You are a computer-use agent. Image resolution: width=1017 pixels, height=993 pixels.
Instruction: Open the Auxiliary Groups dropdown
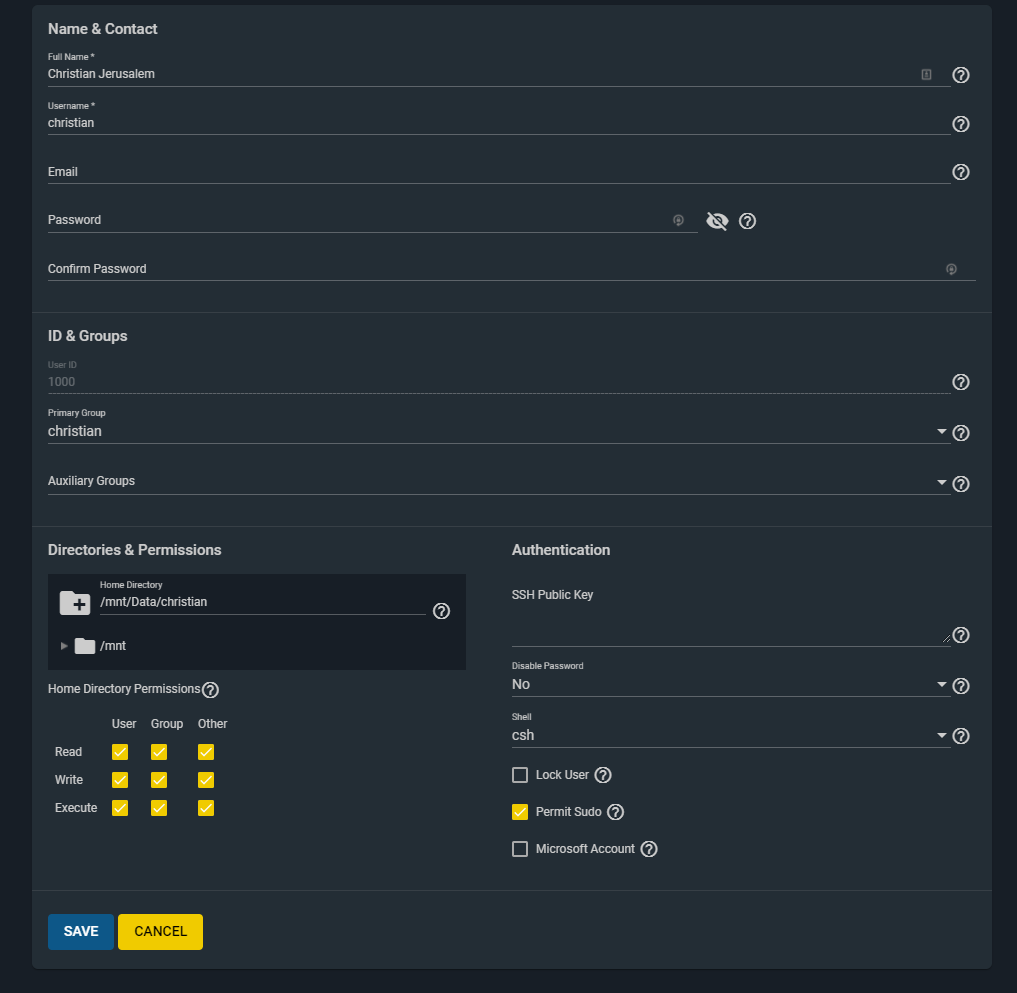(x=499, y=482)
